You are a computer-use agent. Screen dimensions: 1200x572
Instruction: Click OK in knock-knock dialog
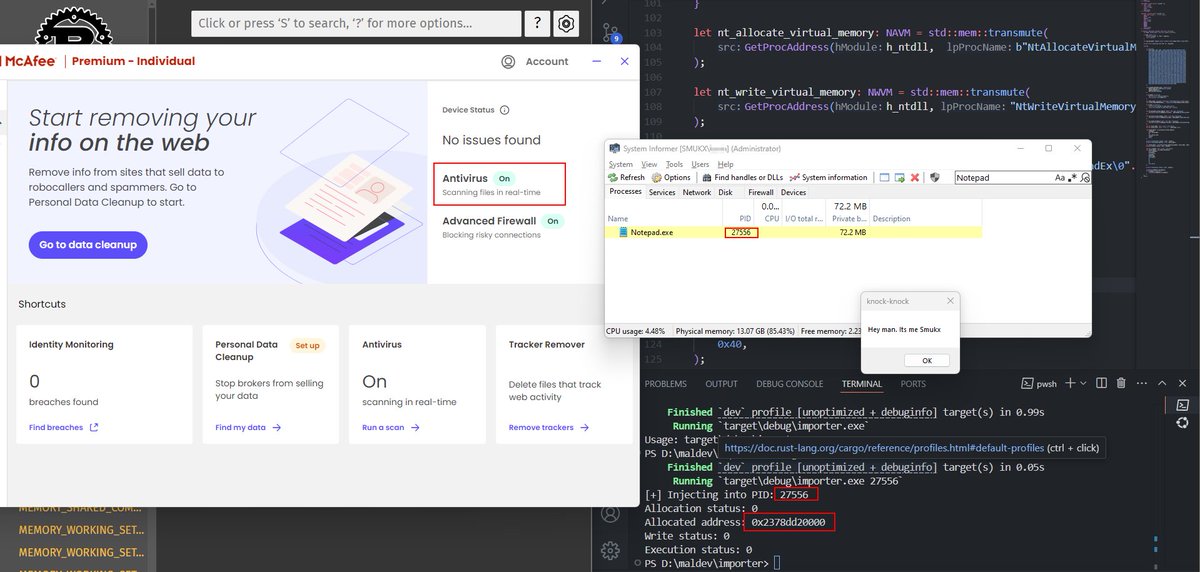tap(926, 360)
